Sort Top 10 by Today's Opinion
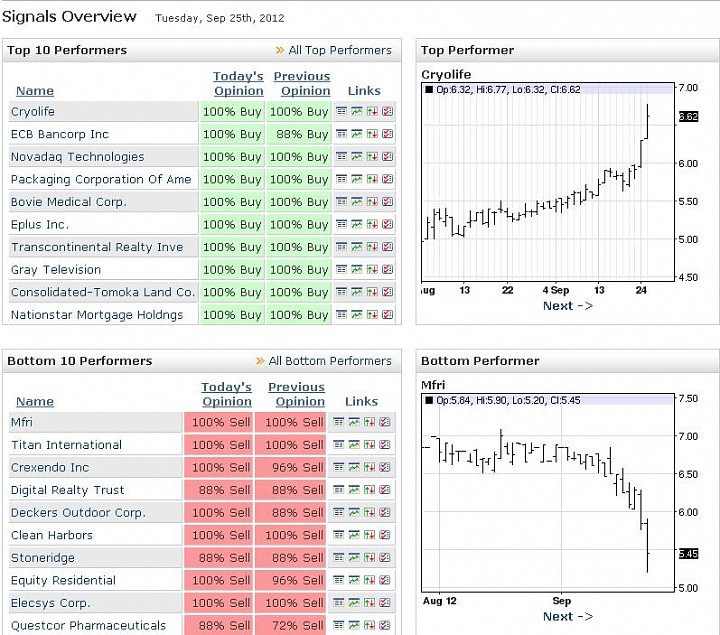 coord(238,84)
